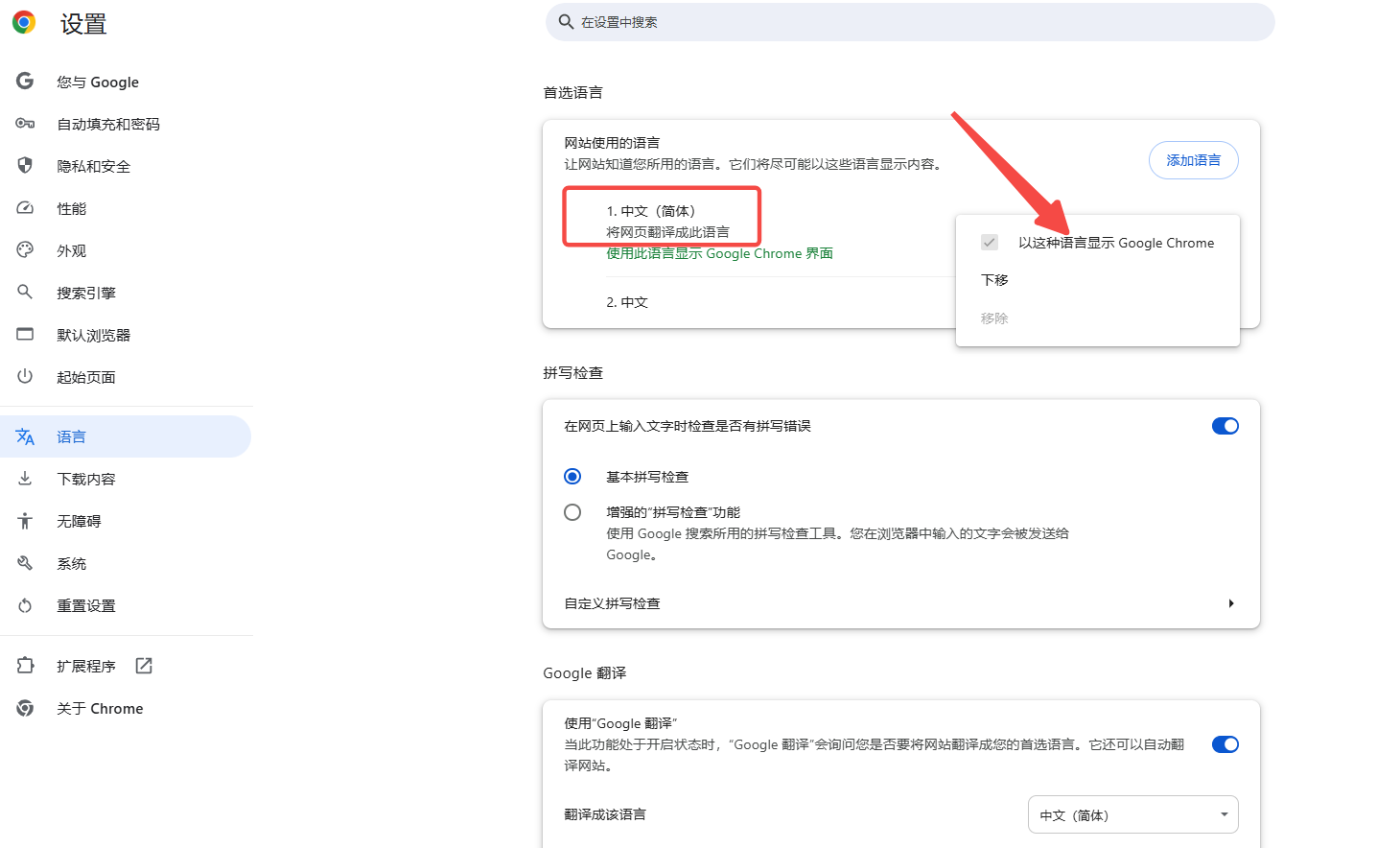
Task: Select the 增强的拼写检查功能 radio button
Action: [572, 512]
